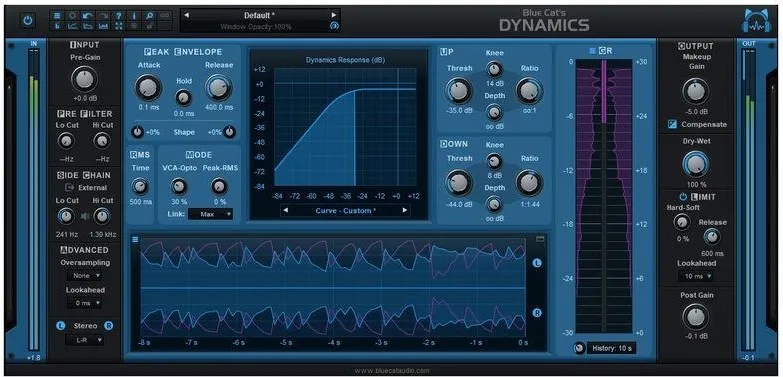The image size is (783, 377).
Task: Click the History: 10 s field
Action: point(611,348)
